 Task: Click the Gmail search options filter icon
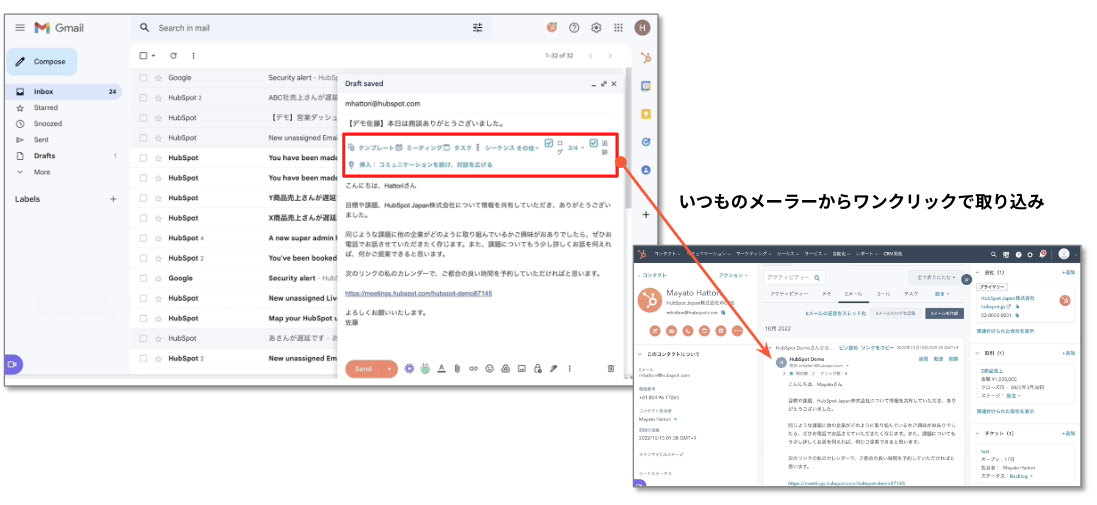click(478, 28)
